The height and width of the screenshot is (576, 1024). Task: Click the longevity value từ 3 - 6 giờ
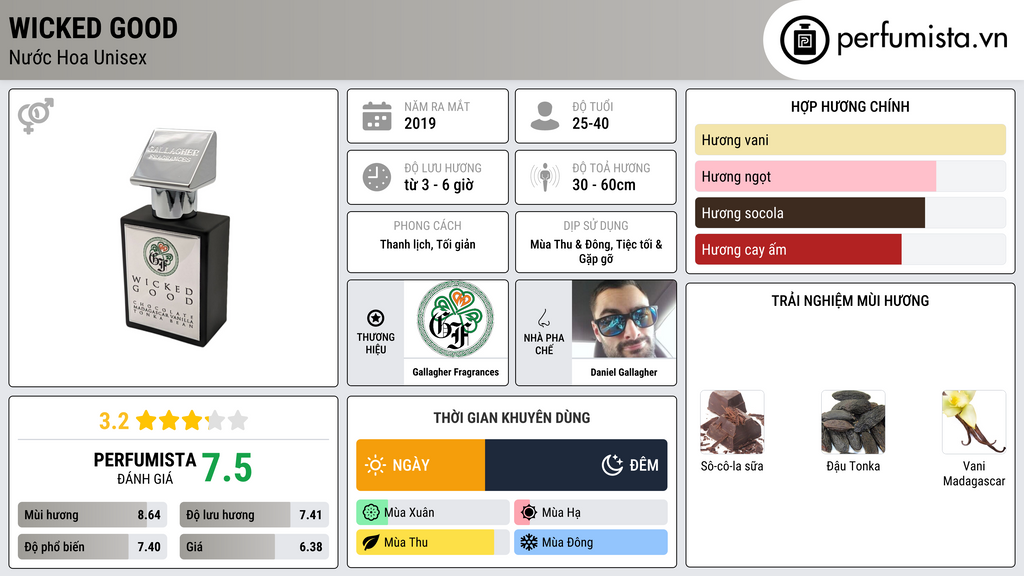tap(439, 185)
